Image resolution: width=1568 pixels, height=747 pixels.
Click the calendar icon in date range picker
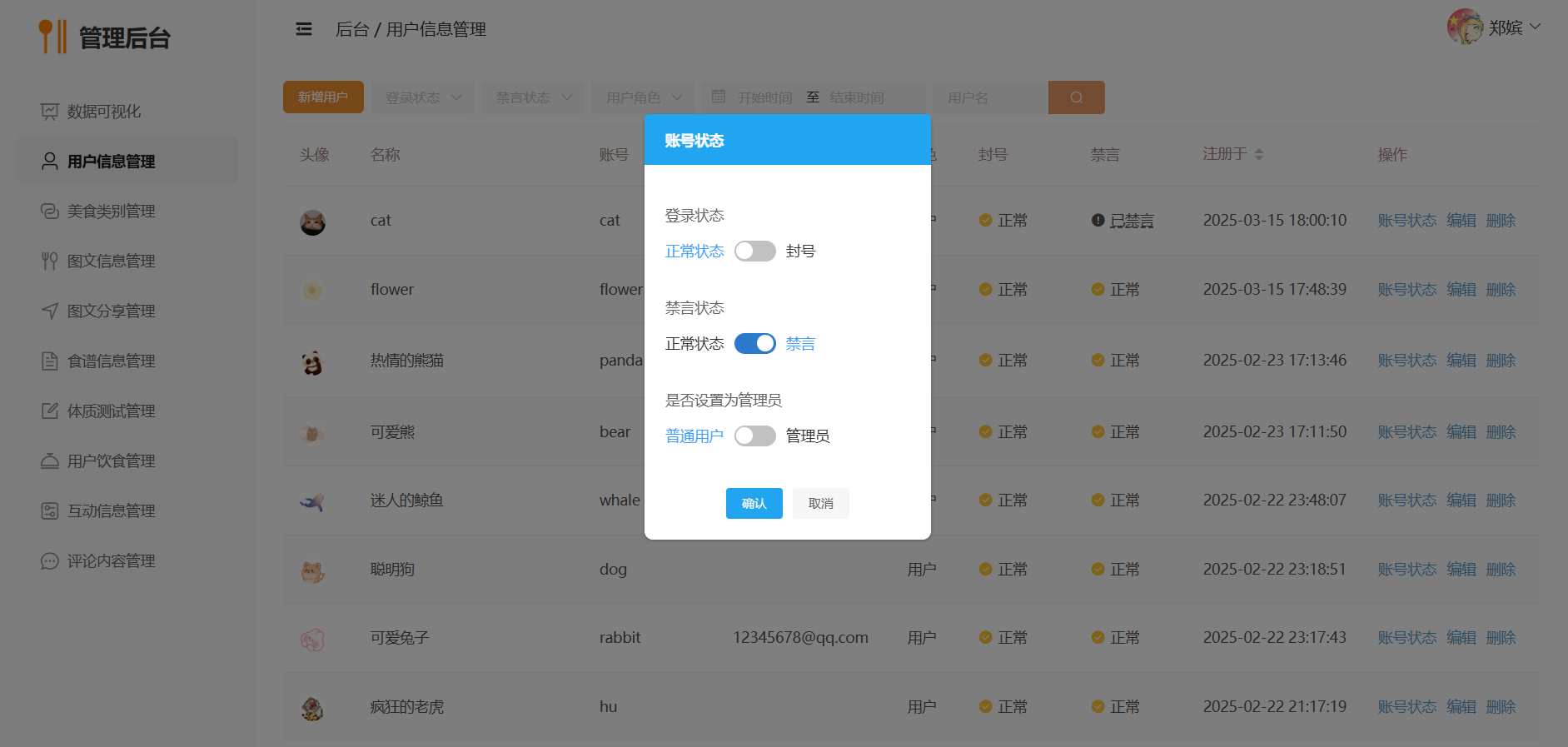(719, 97)
